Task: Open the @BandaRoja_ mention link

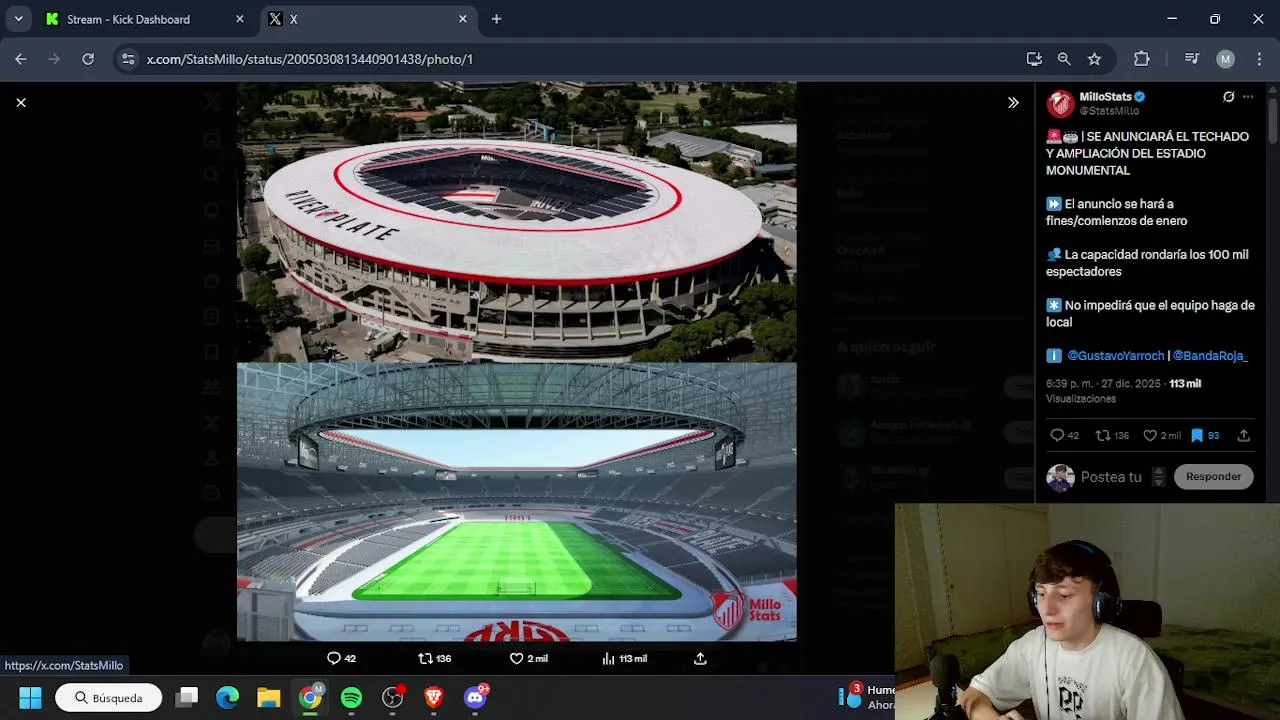Action: tap(1210, 356)
